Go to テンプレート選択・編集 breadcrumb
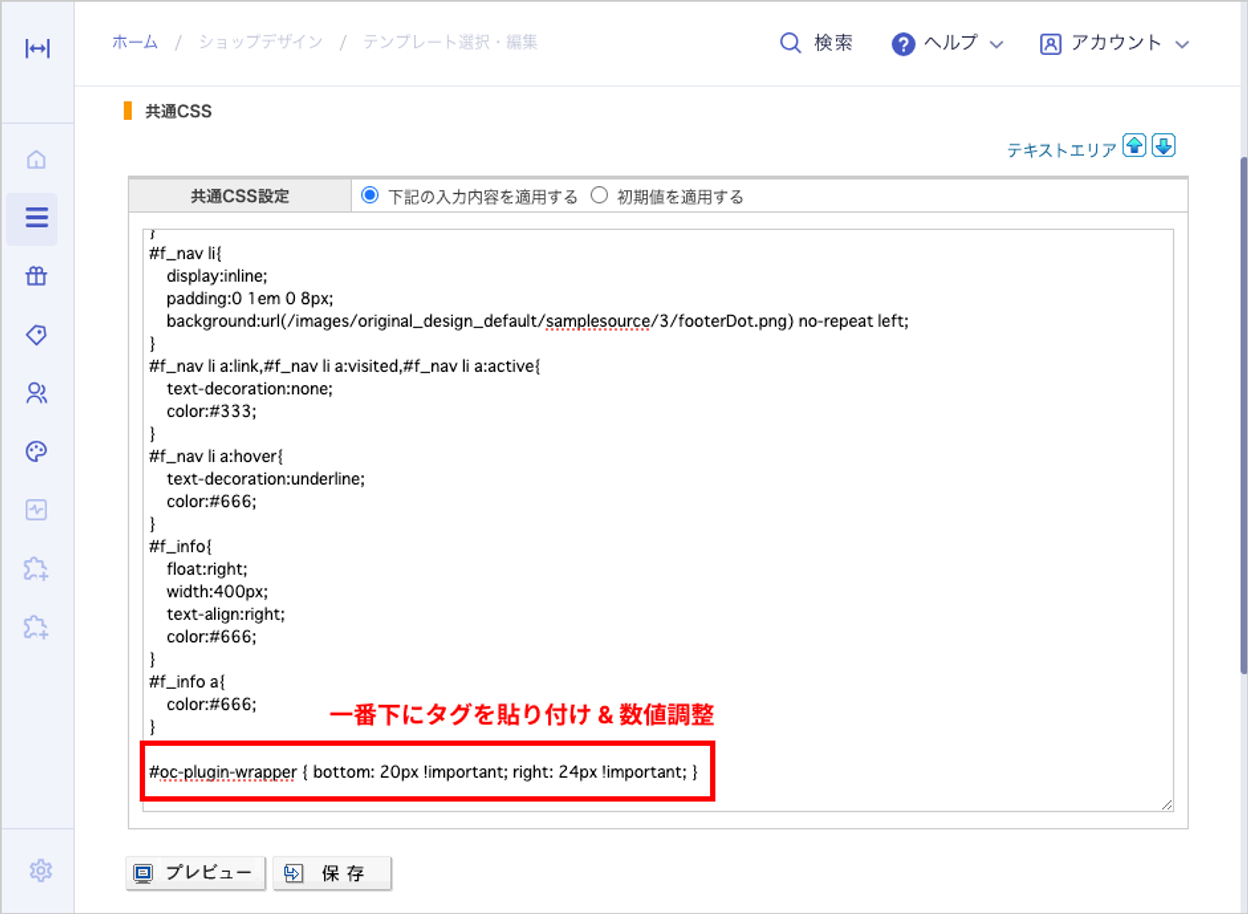Screen dimensions: 1248x914 [450, 42]
